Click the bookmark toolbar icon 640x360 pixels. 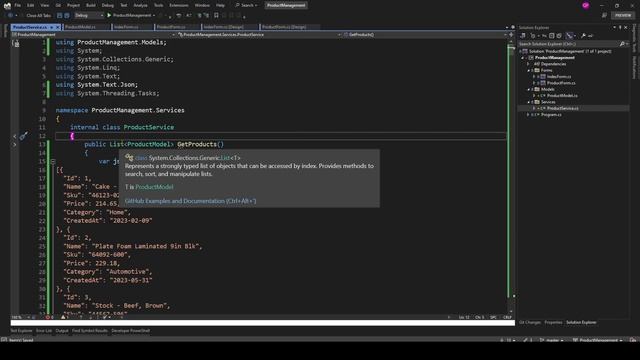point(216,16)
